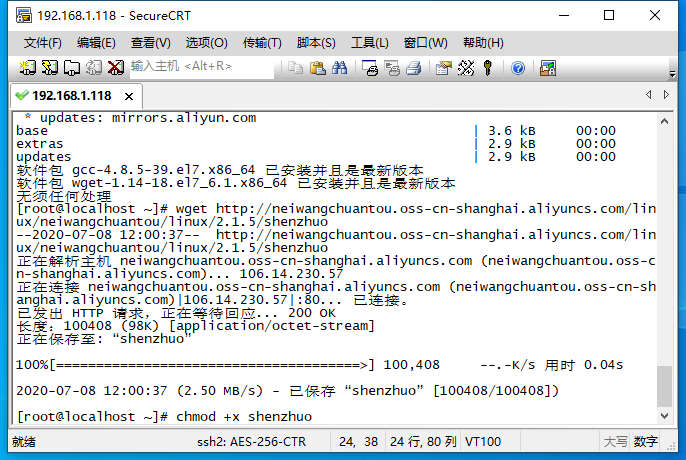Click the Paste clipboard icon
The width and height of the screenshot is (686, 460).
(x=317, y=68)
